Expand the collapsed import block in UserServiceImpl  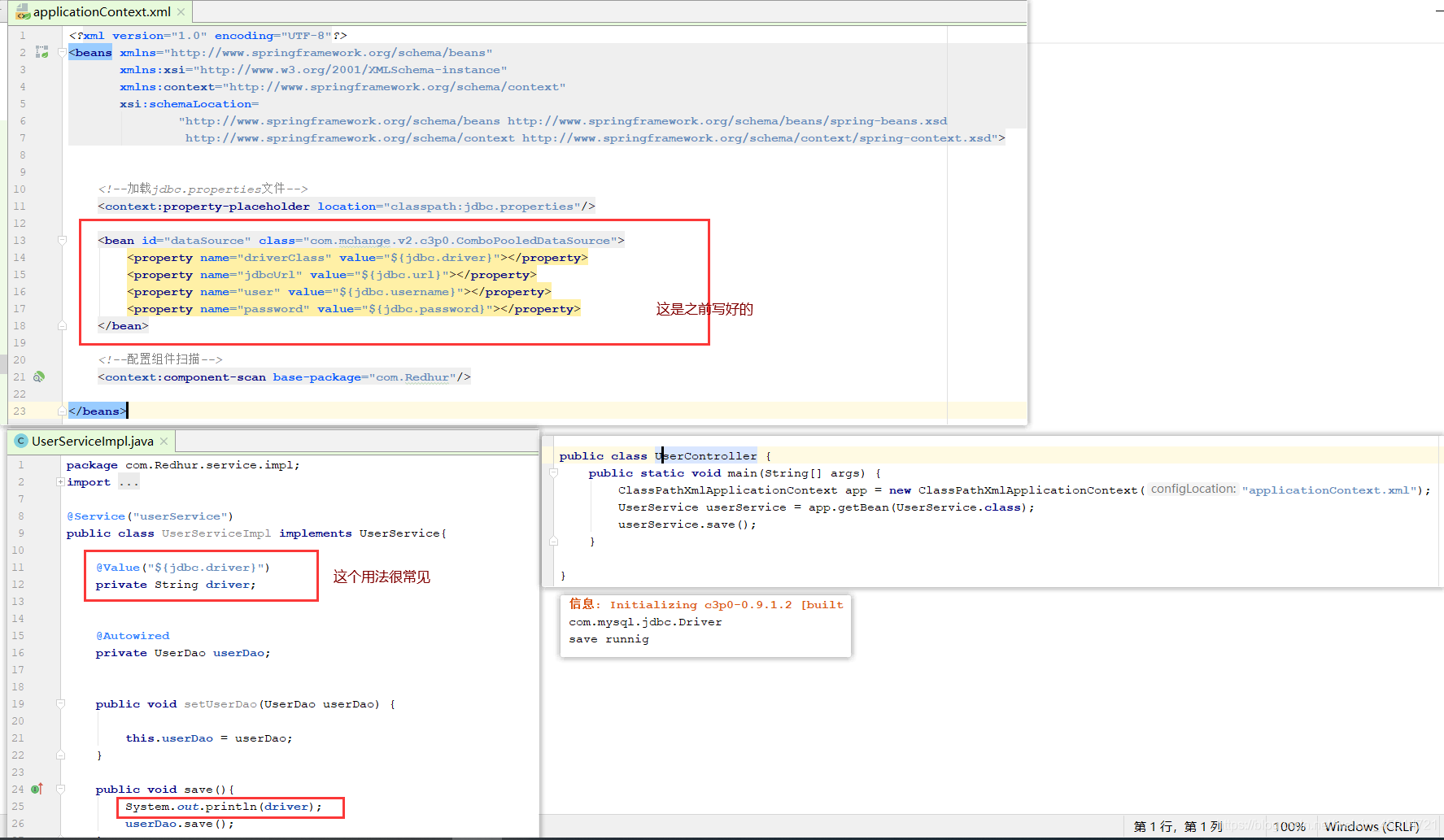pos(60,482)
